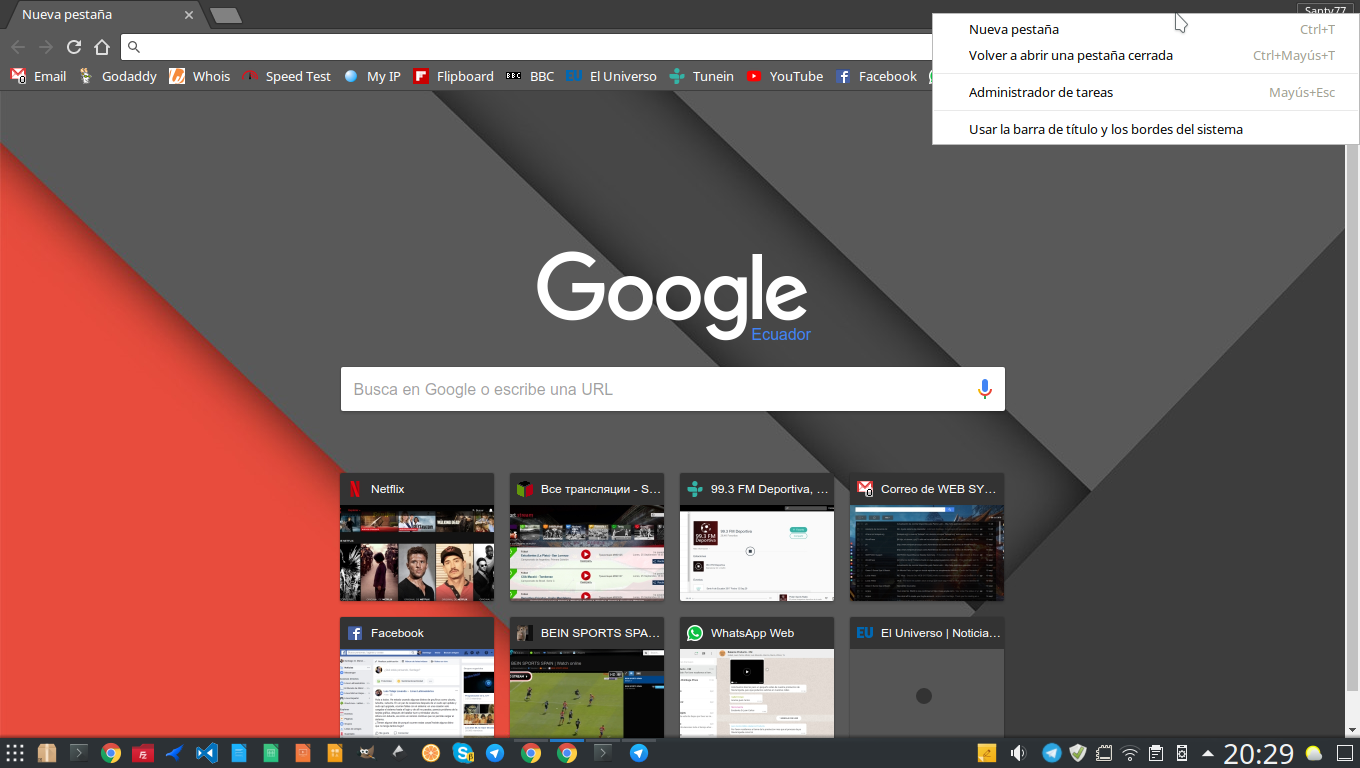
Task: Click the reload page icon
Action: point(74,47)
